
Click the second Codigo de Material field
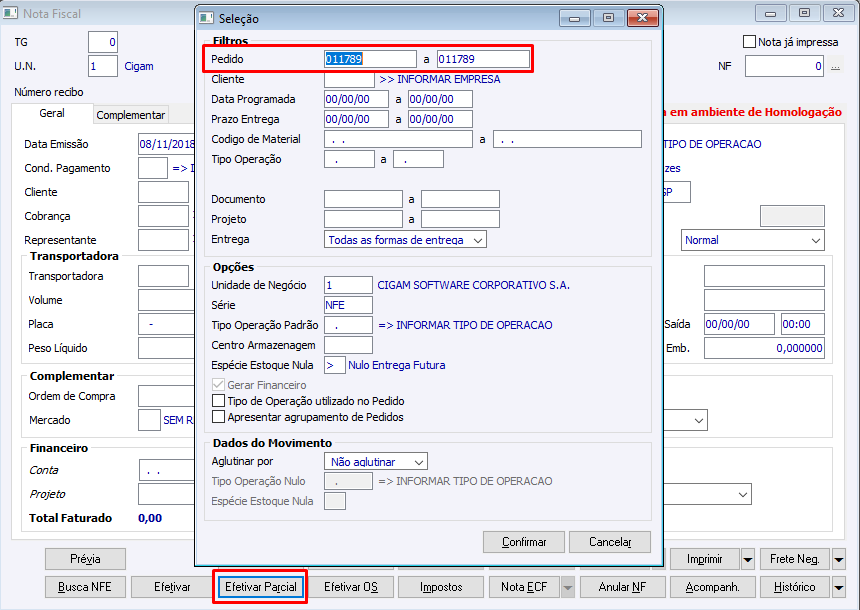coord(567,139)
